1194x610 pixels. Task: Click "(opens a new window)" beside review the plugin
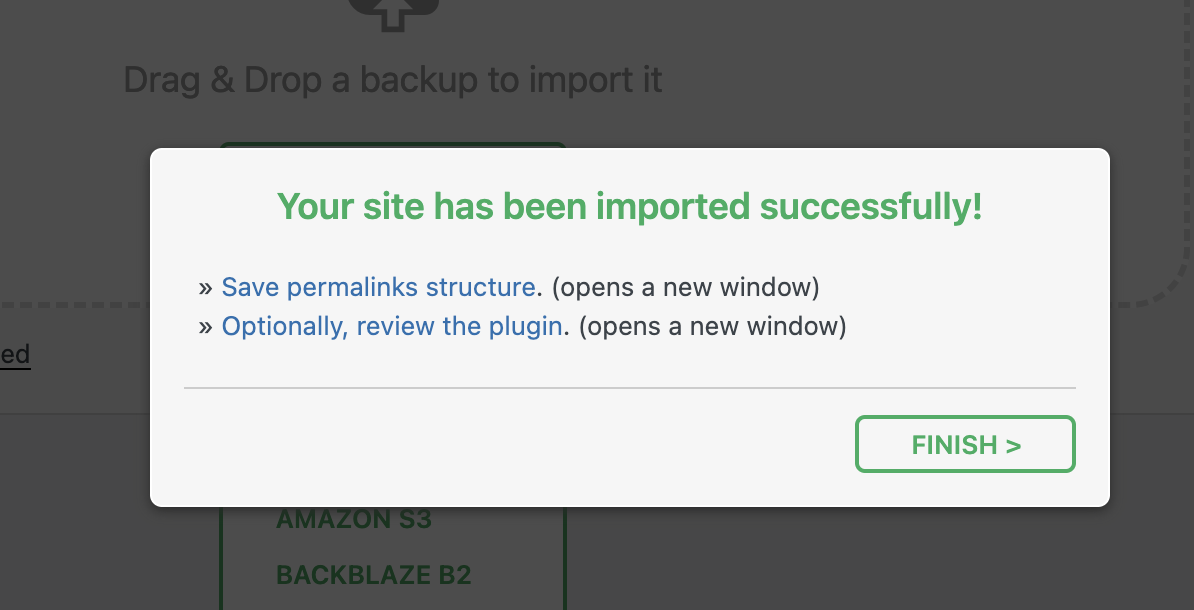pos(712,327)
